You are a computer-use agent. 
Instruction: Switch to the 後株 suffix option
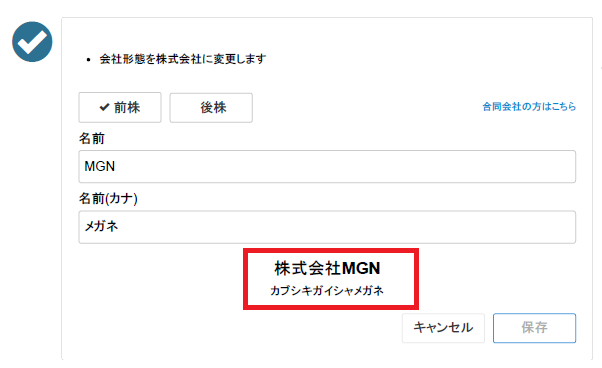tap(211, 107)
